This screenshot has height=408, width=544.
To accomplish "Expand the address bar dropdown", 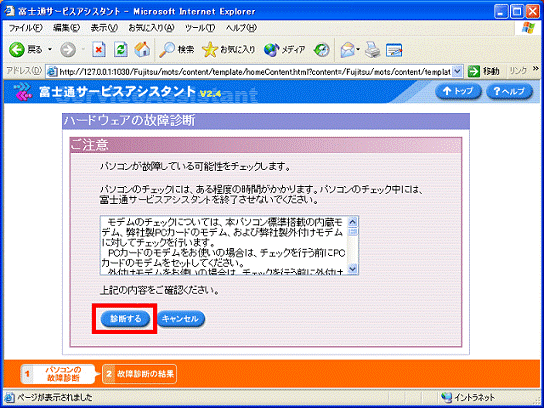I will click(458, 71).
